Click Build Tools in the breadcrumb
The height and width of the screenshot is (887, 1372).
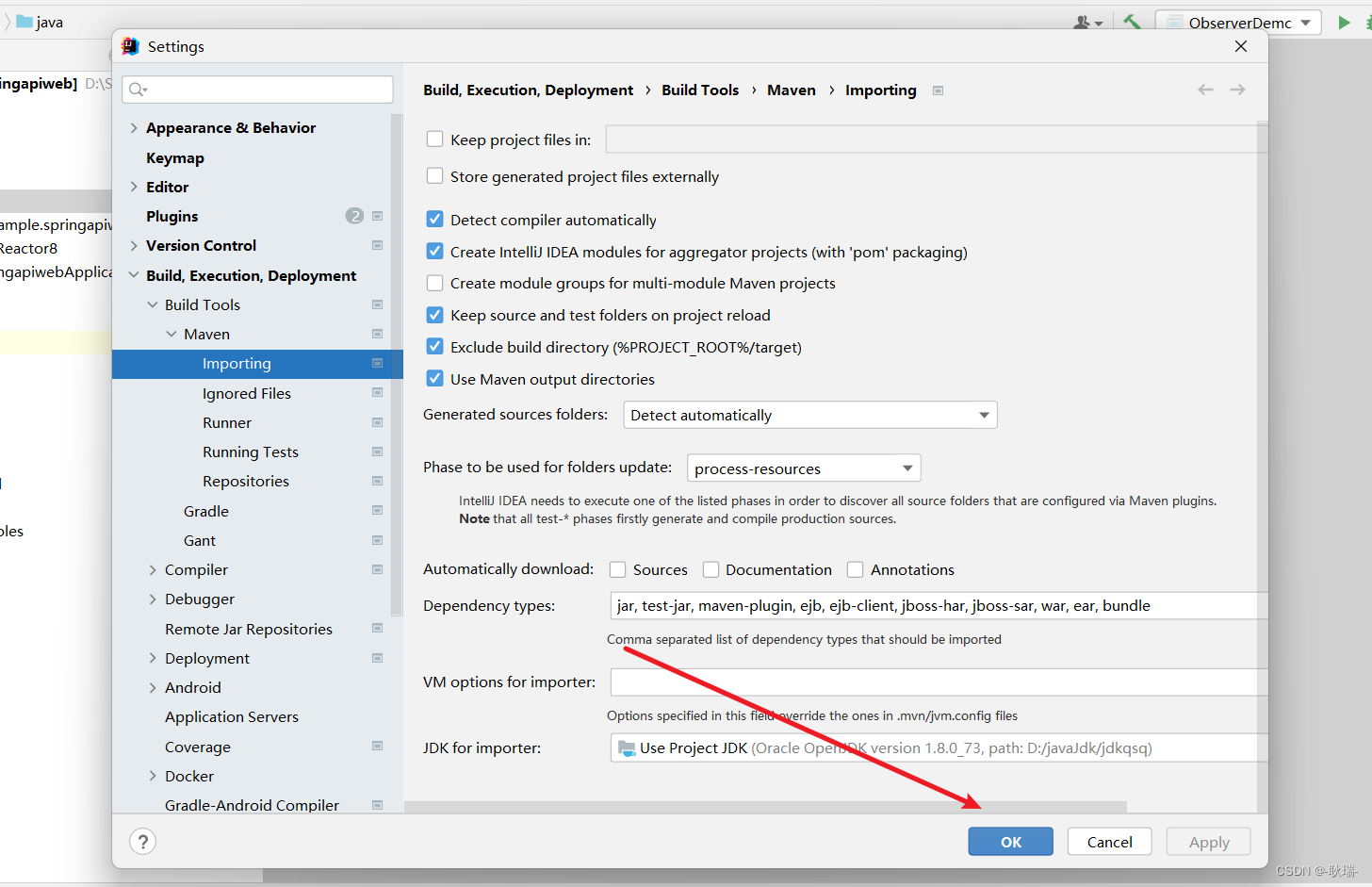pos(700,90)
